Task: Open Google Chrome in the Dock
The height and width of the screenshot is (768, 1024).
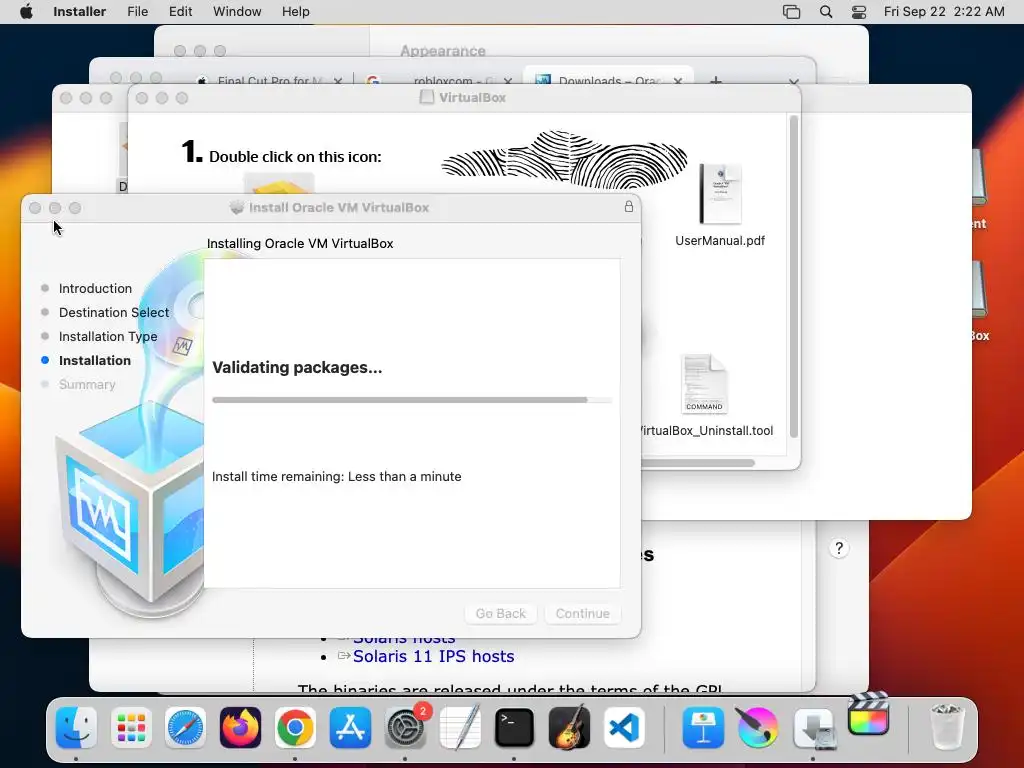Action: point(295,727)
